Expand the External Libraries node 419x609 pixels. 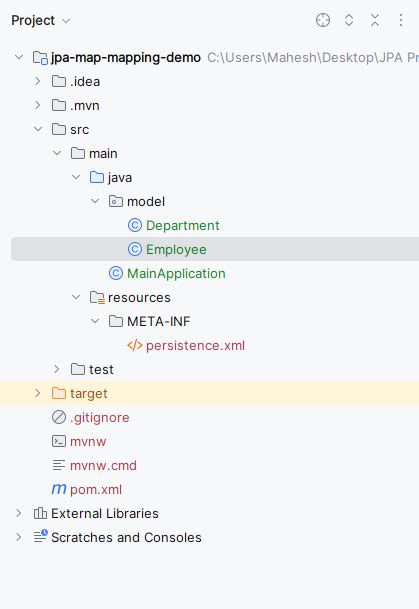click(x=19, y=513)
